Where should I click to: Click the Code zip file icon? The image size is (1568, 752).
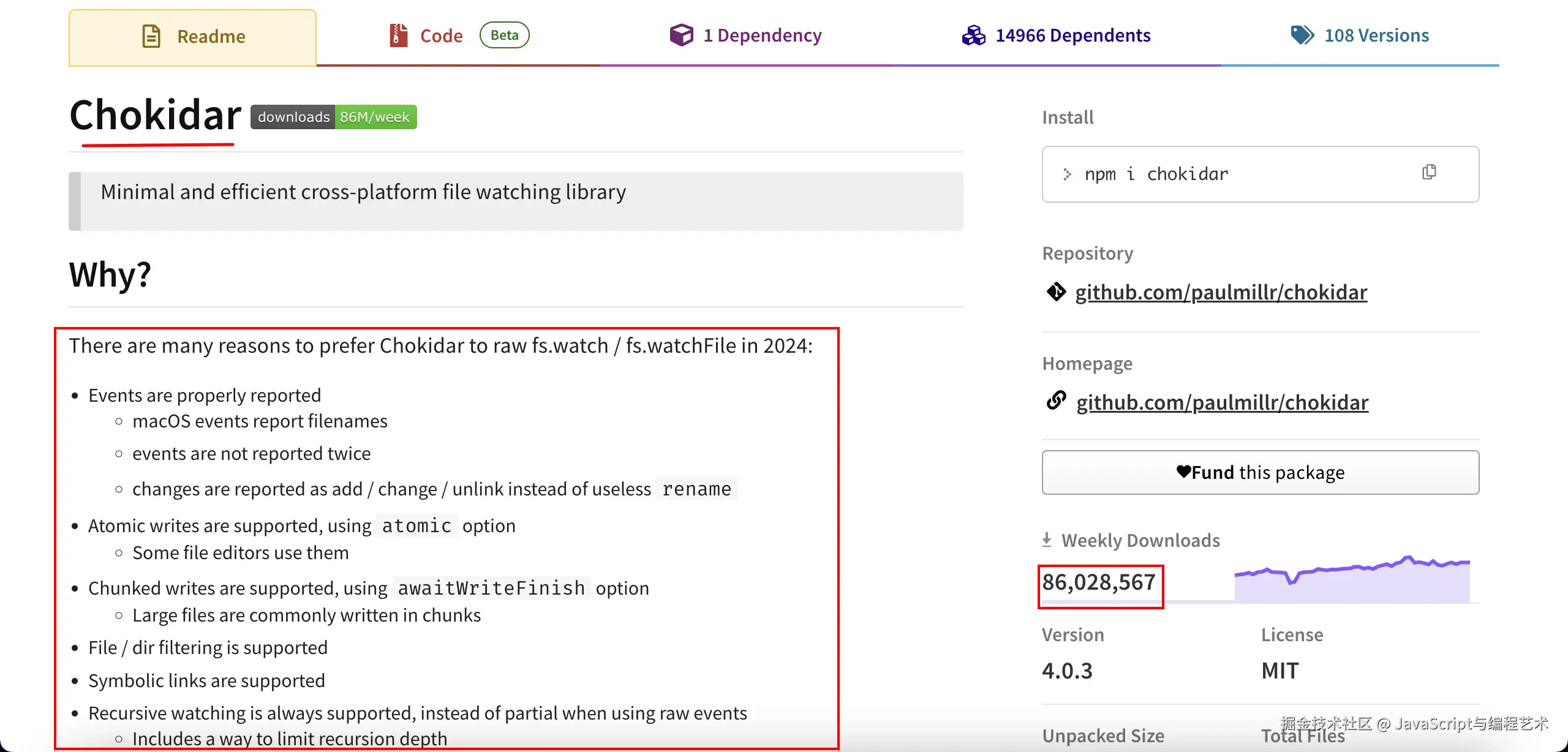(399, 36)
